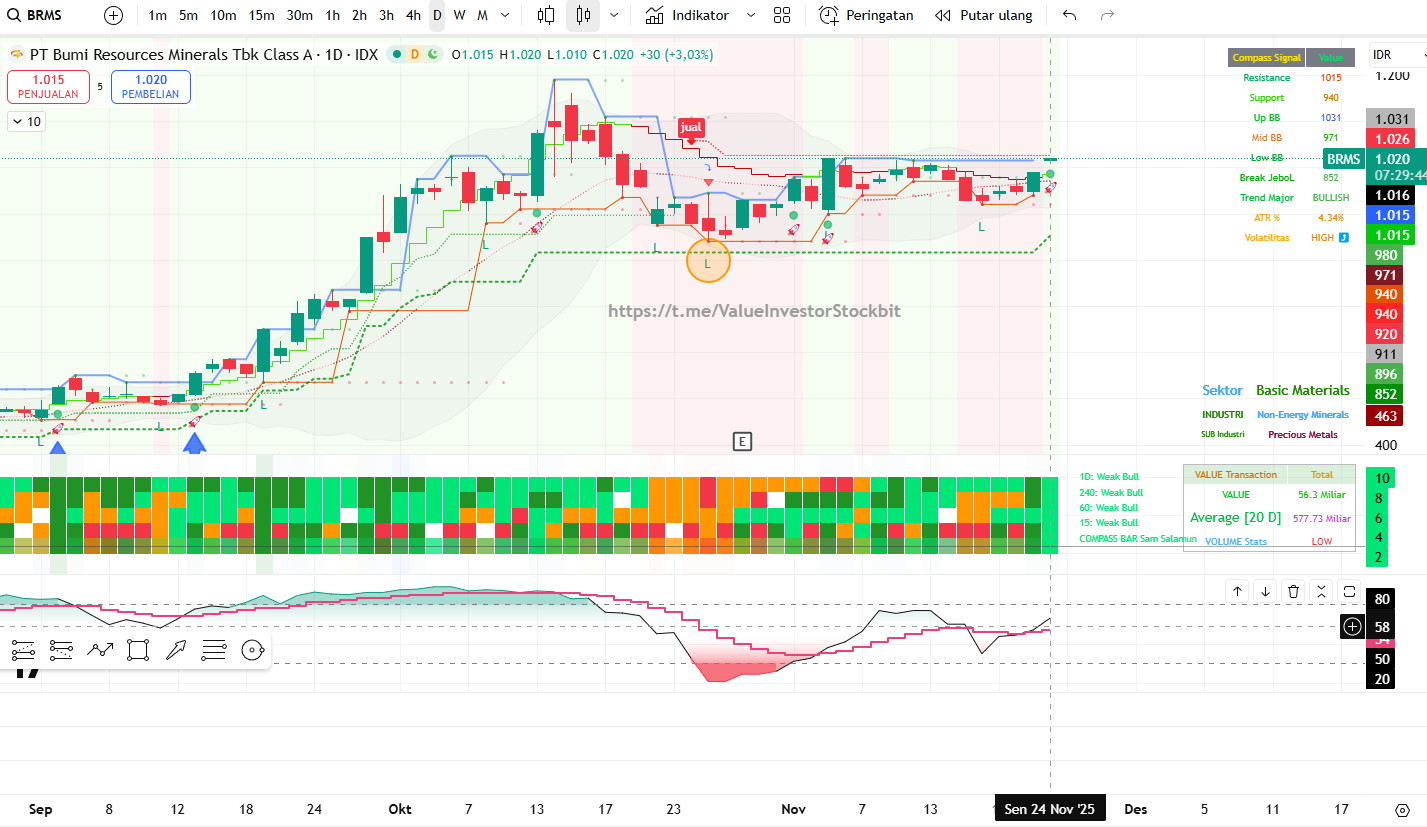Click the Basic Materials sector label
This screenshot has width=1427, height=827.
(x=1303, y=391)
